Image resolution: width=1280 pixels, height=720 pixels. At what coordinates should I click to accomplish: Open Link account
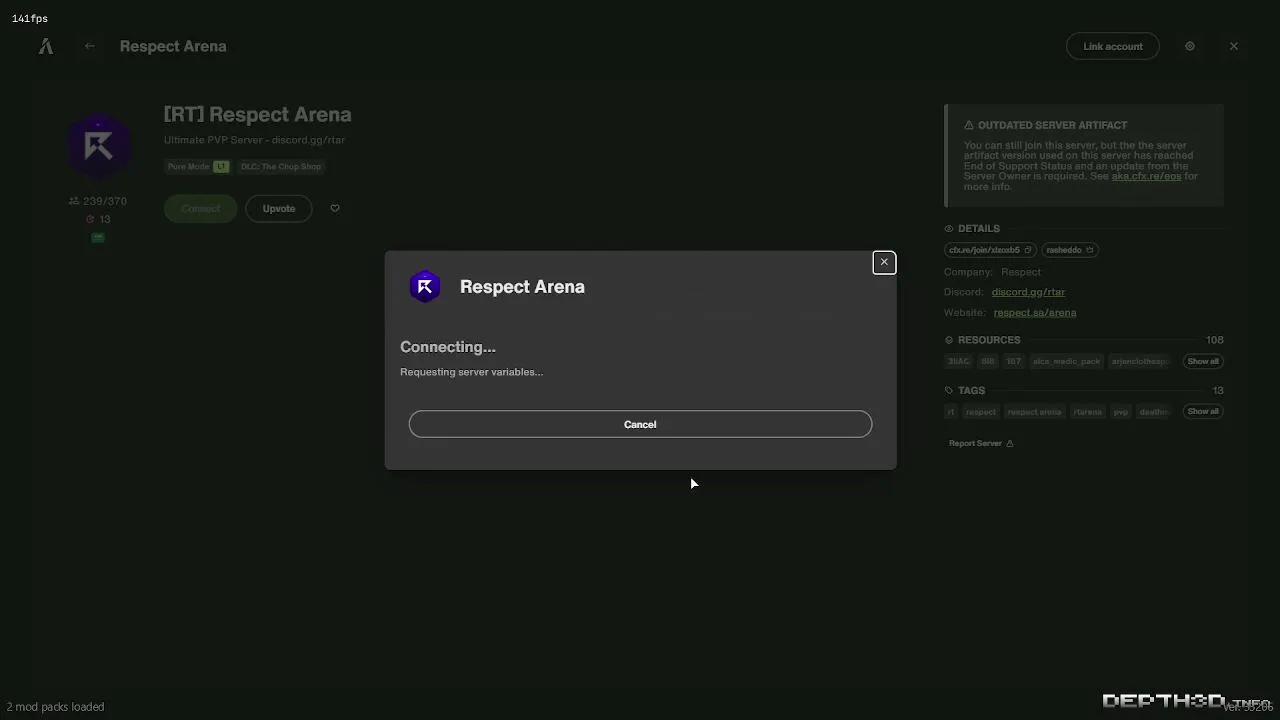coord(1112,46)
